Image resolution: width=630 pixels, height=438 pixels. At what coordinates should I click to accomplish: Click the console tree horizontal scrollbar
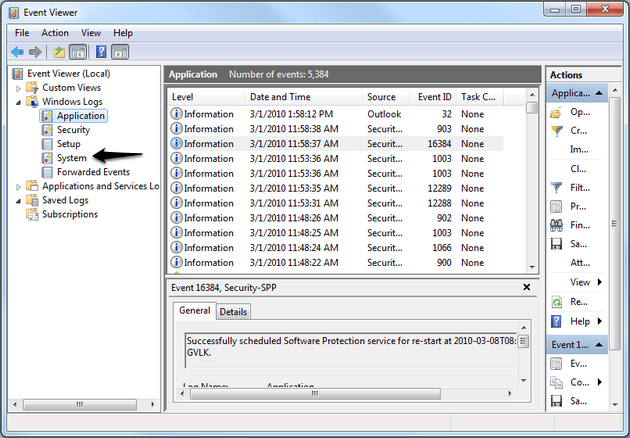click(83, 404)
